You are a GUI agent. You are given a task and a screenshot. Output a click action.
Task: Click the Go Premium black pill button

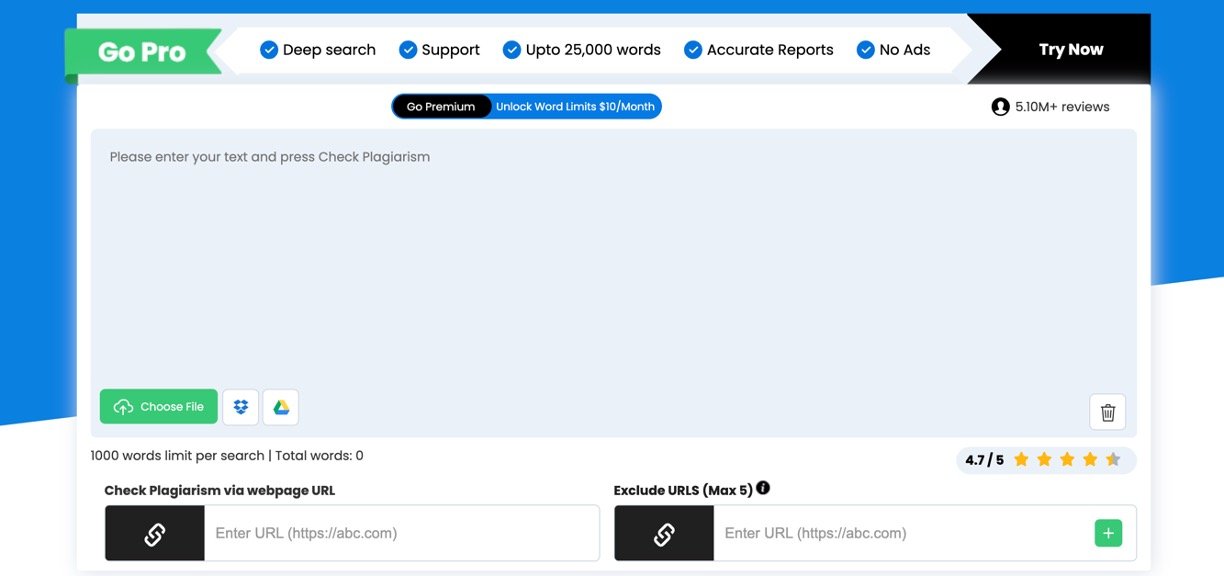[x=441, y=107]
